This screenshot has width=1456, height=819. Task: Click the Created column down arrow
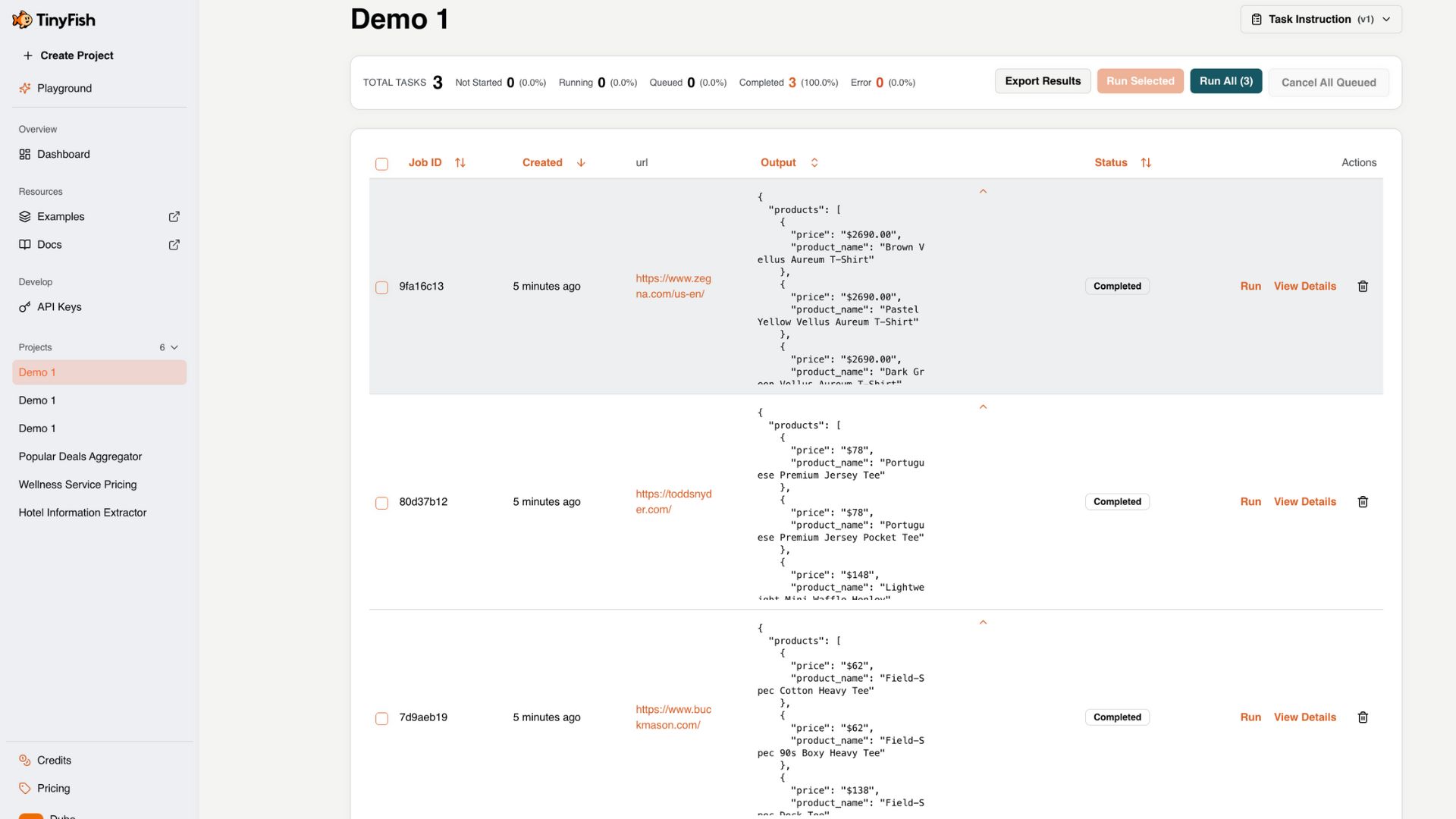(581, 163)
